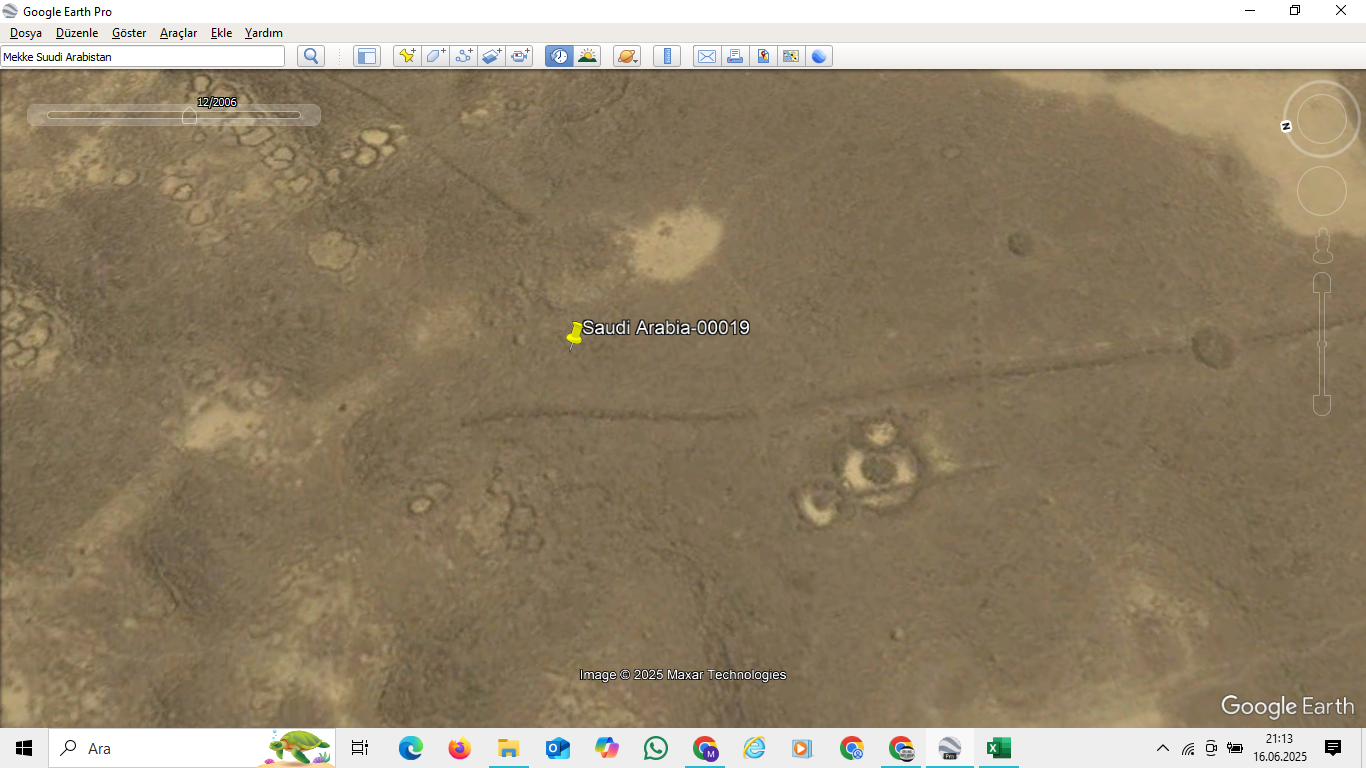Screen dimensions: 1366x768
Task: Click the Look joystick ring control
Action: 1322,119
